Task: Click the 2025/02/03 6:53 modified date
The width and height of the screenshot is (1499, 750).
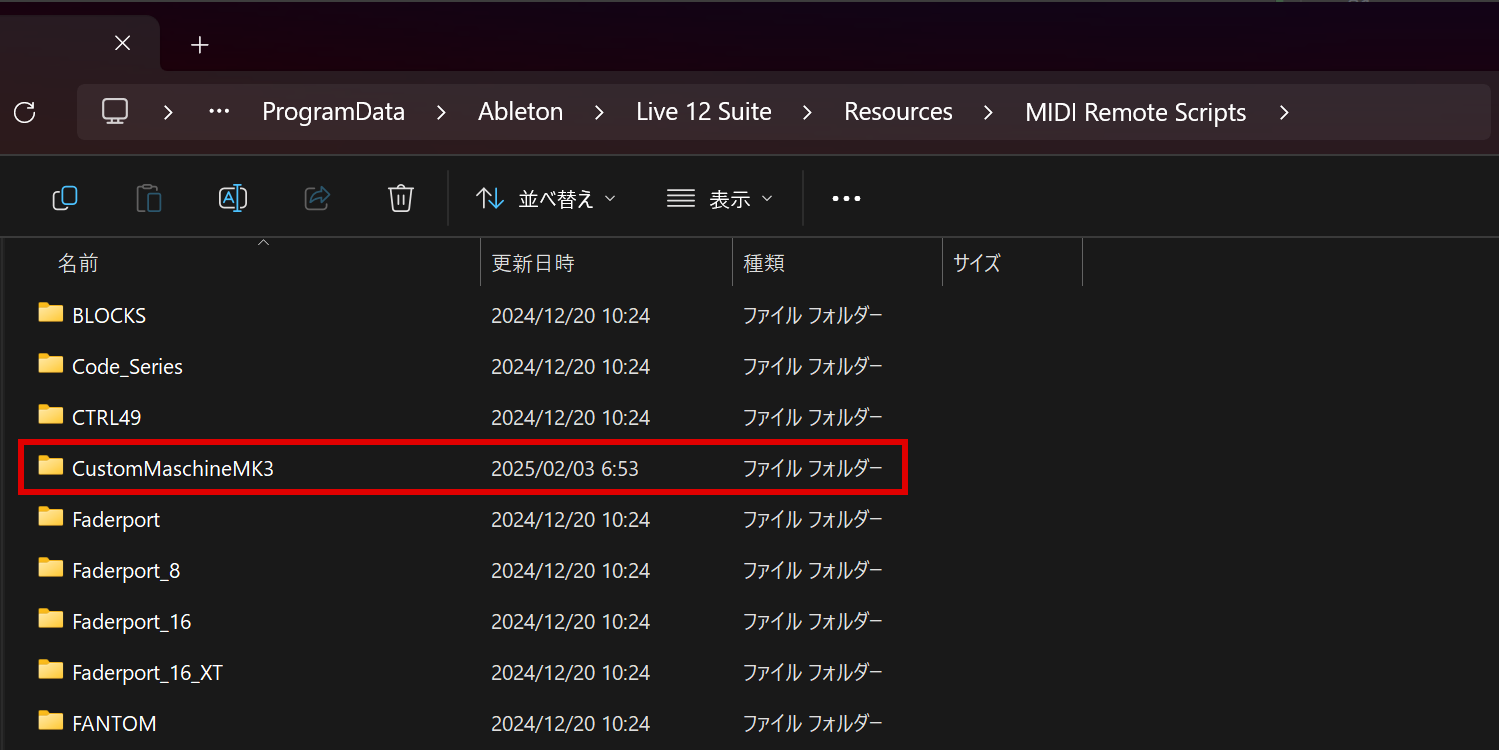Action: (565, 468)
